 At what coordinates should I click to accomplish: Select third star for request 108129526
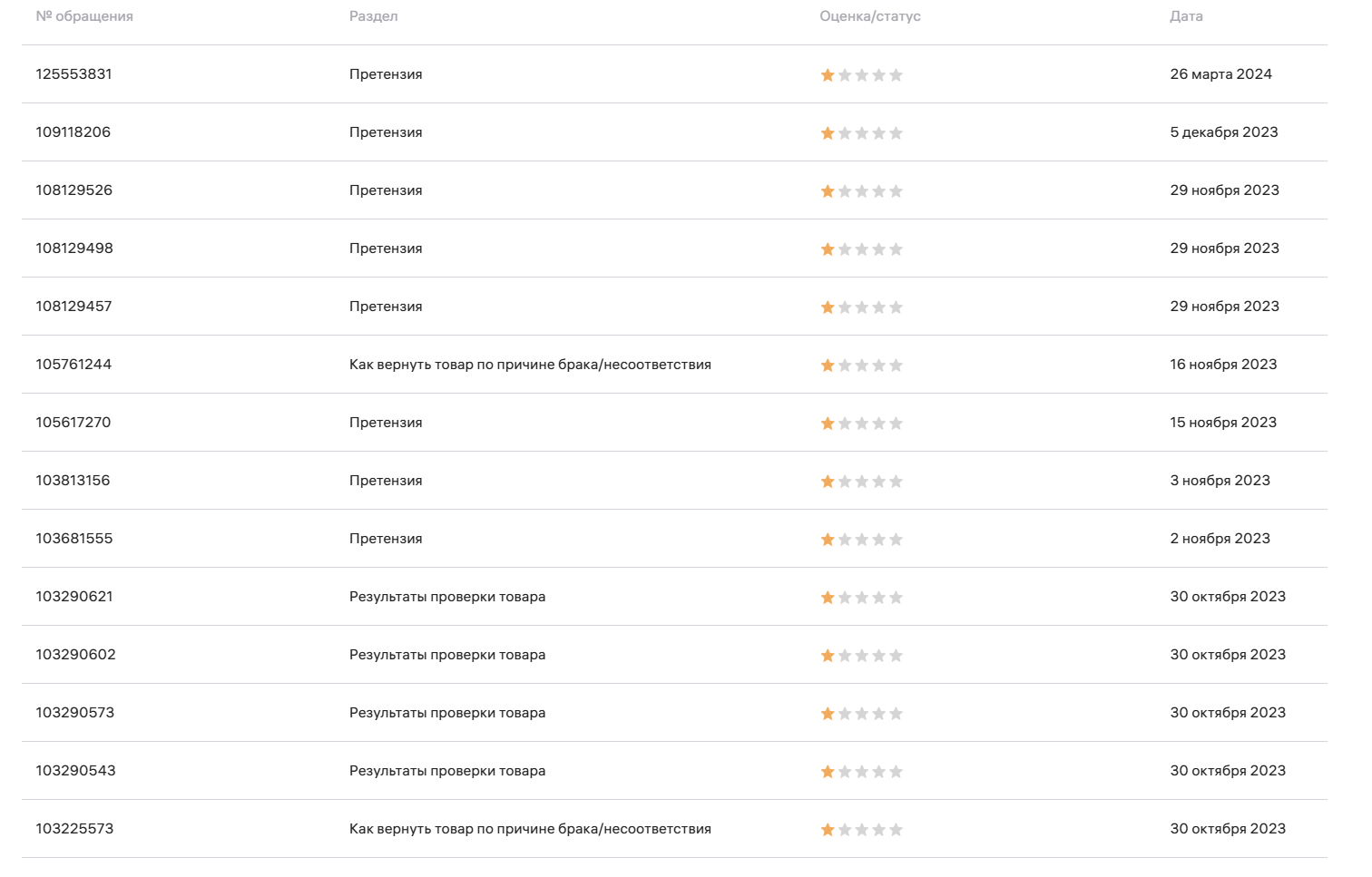(862, 191)
